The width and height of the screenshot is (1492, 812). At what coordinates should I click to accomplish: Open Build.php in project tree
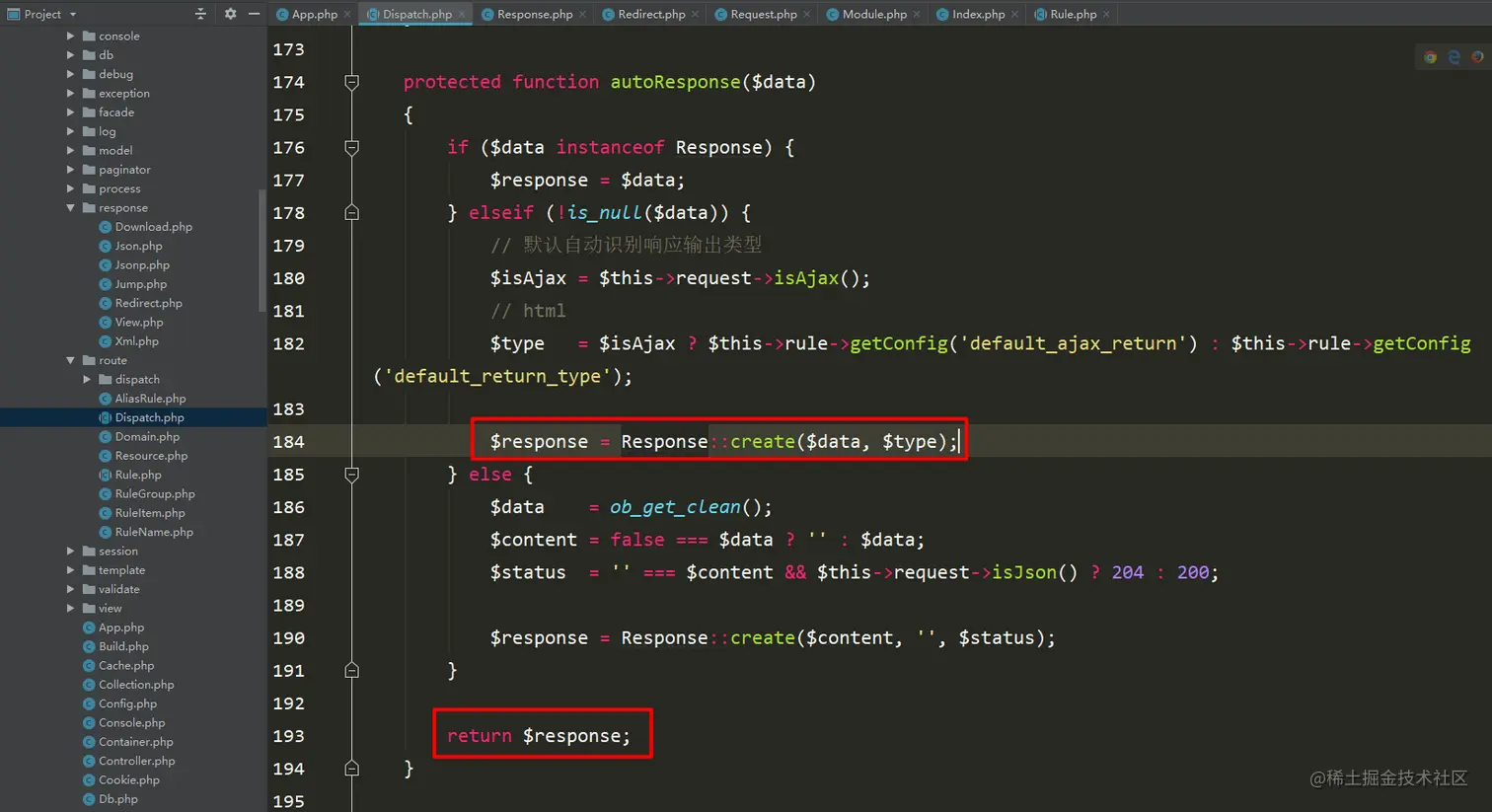click(x=115, y=647)
